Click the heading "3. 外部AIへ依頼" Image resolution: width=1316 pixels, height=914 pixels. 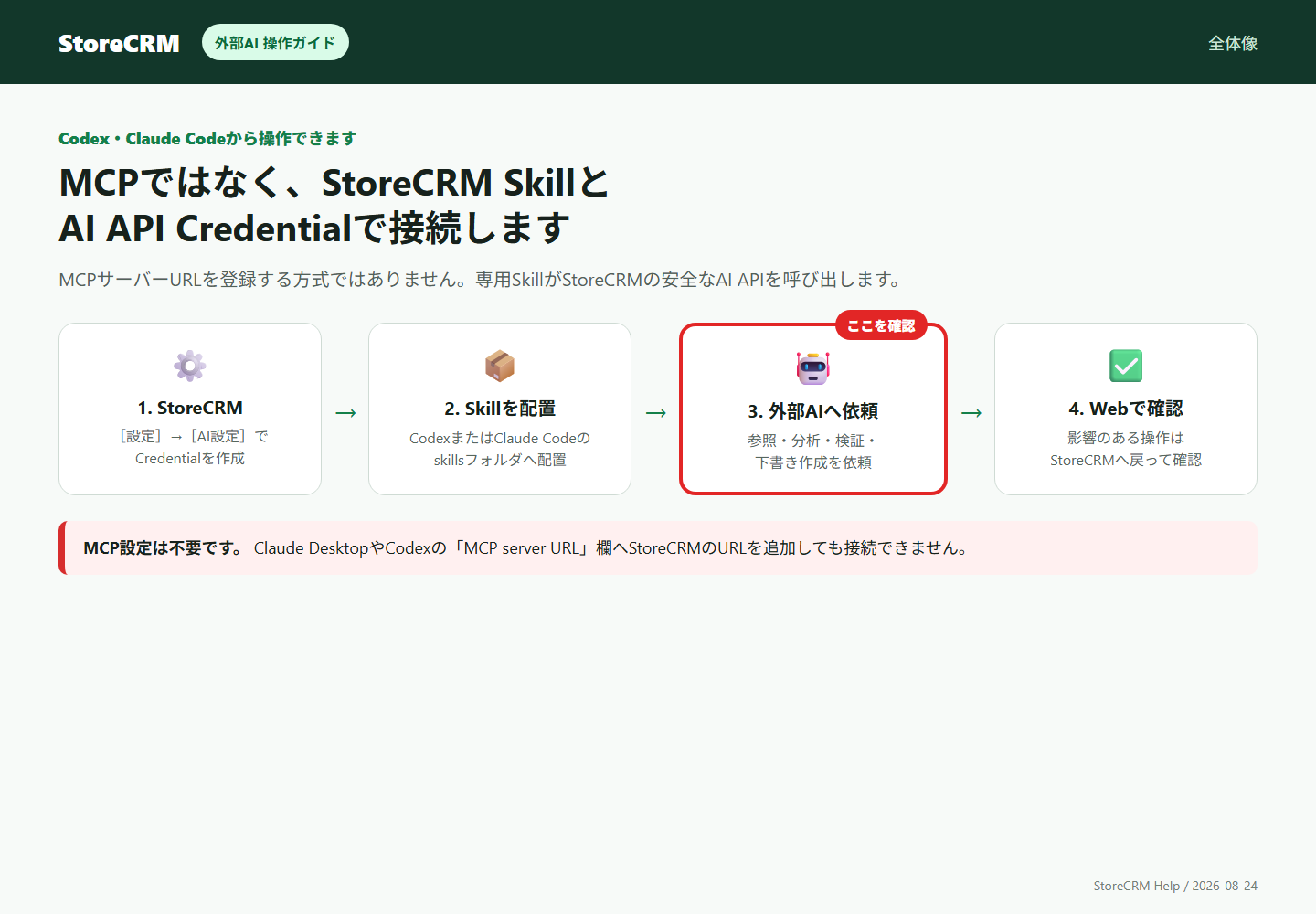[813, 411]
